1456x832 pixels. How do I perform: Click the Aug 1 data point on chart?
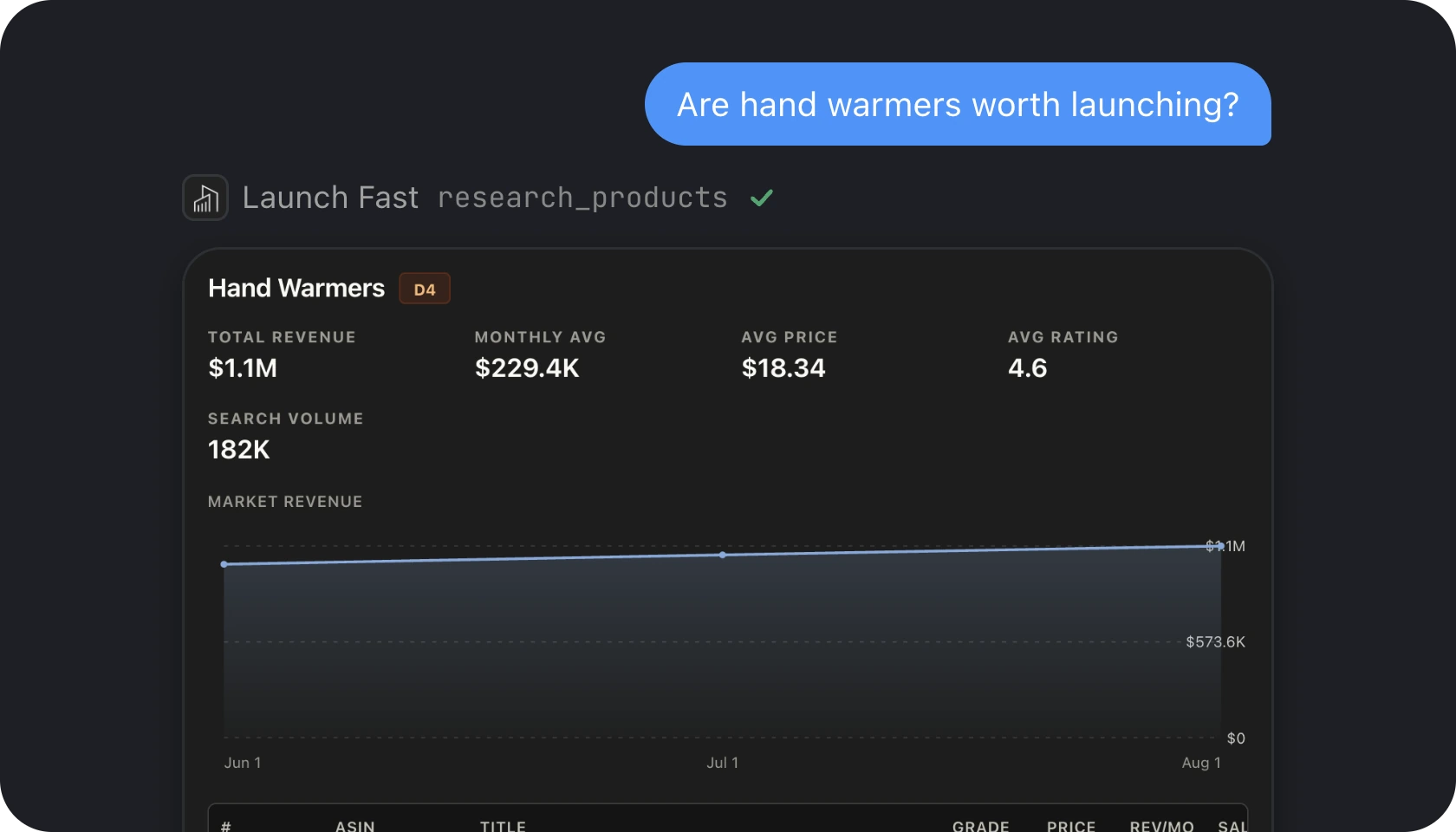click(x=1220, y=546)
